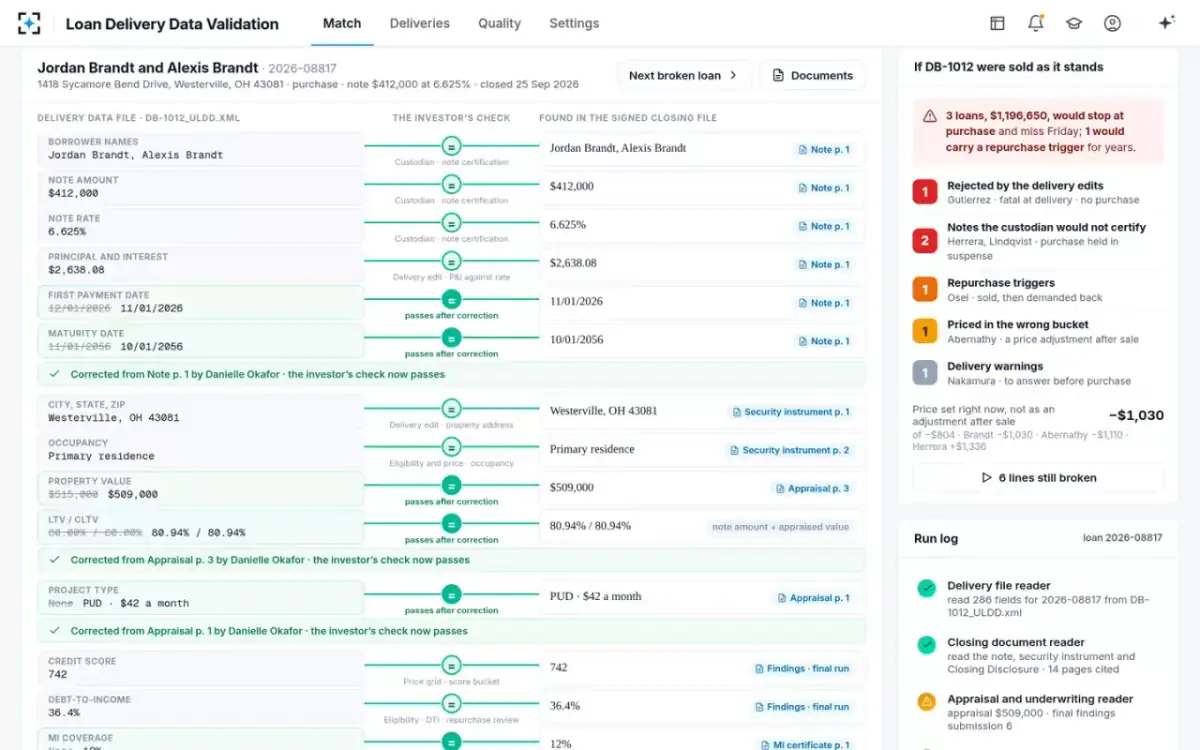The image size is (1200, 750).
Task: Open the graduation cap learning icon
Action: 1073,23
